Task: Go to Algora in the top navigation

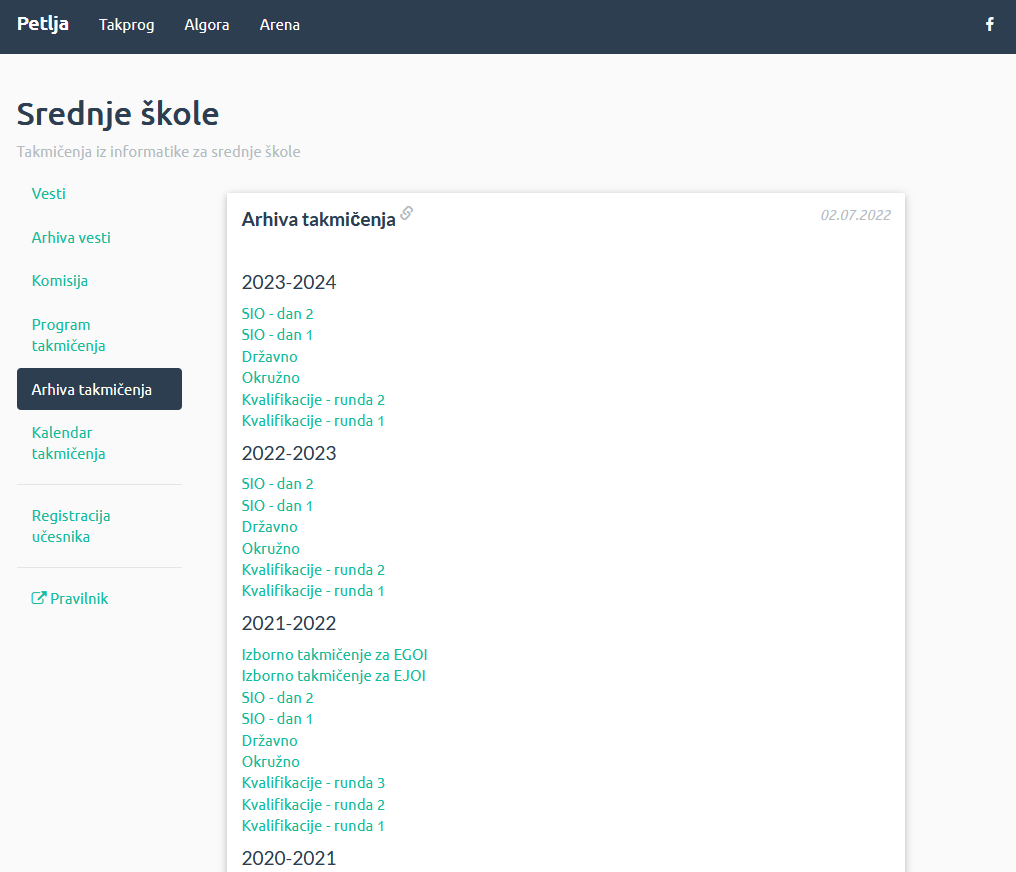Action: click(x=207, y=25)
